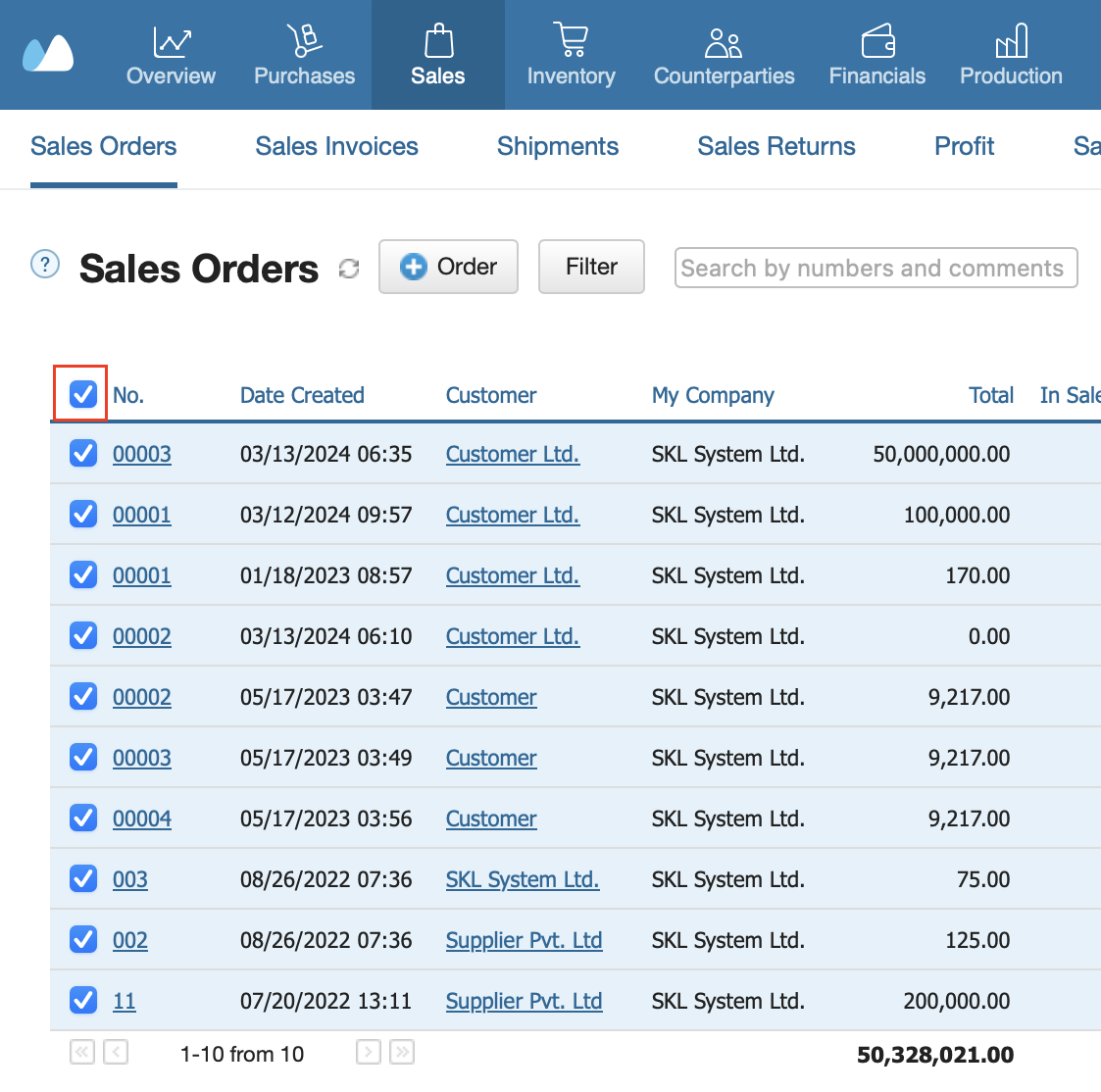Image resolution: width=1101 pixels, height=1092 pixels.
Task: Click the grand total 50,328,021.00
Action: [935, 1055]
